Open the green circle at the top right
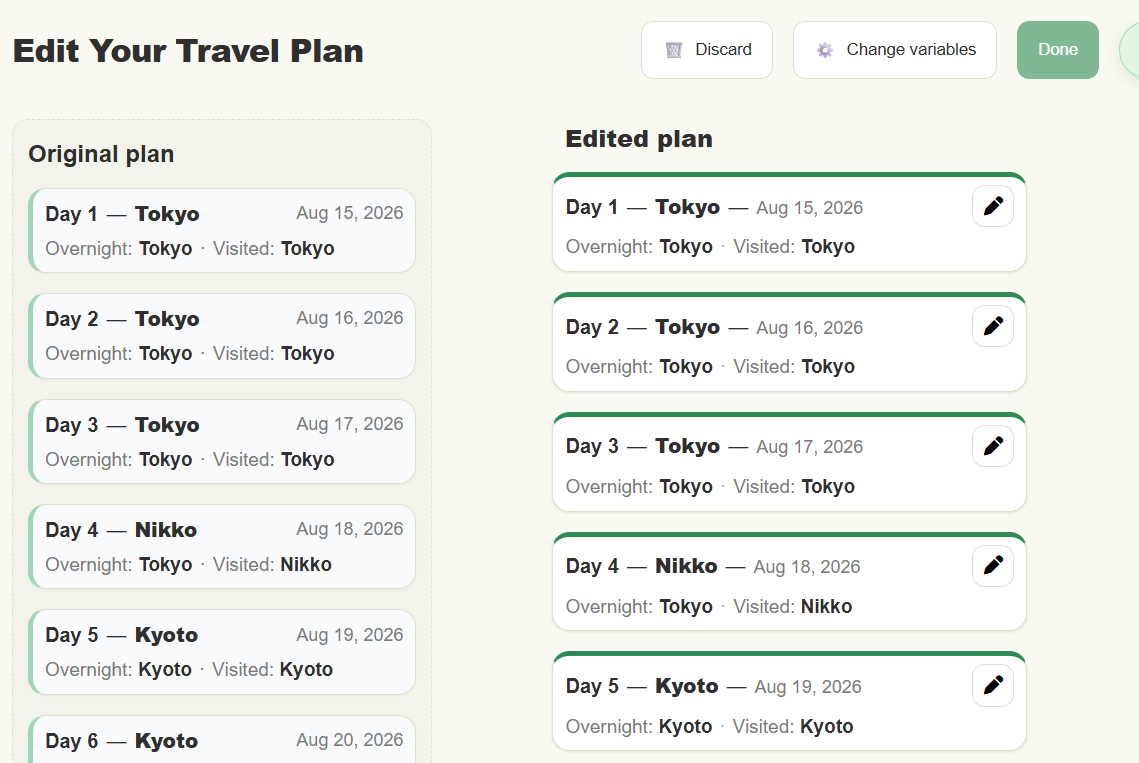The width and height of the screenshot is (1139, 763). 1133,49
